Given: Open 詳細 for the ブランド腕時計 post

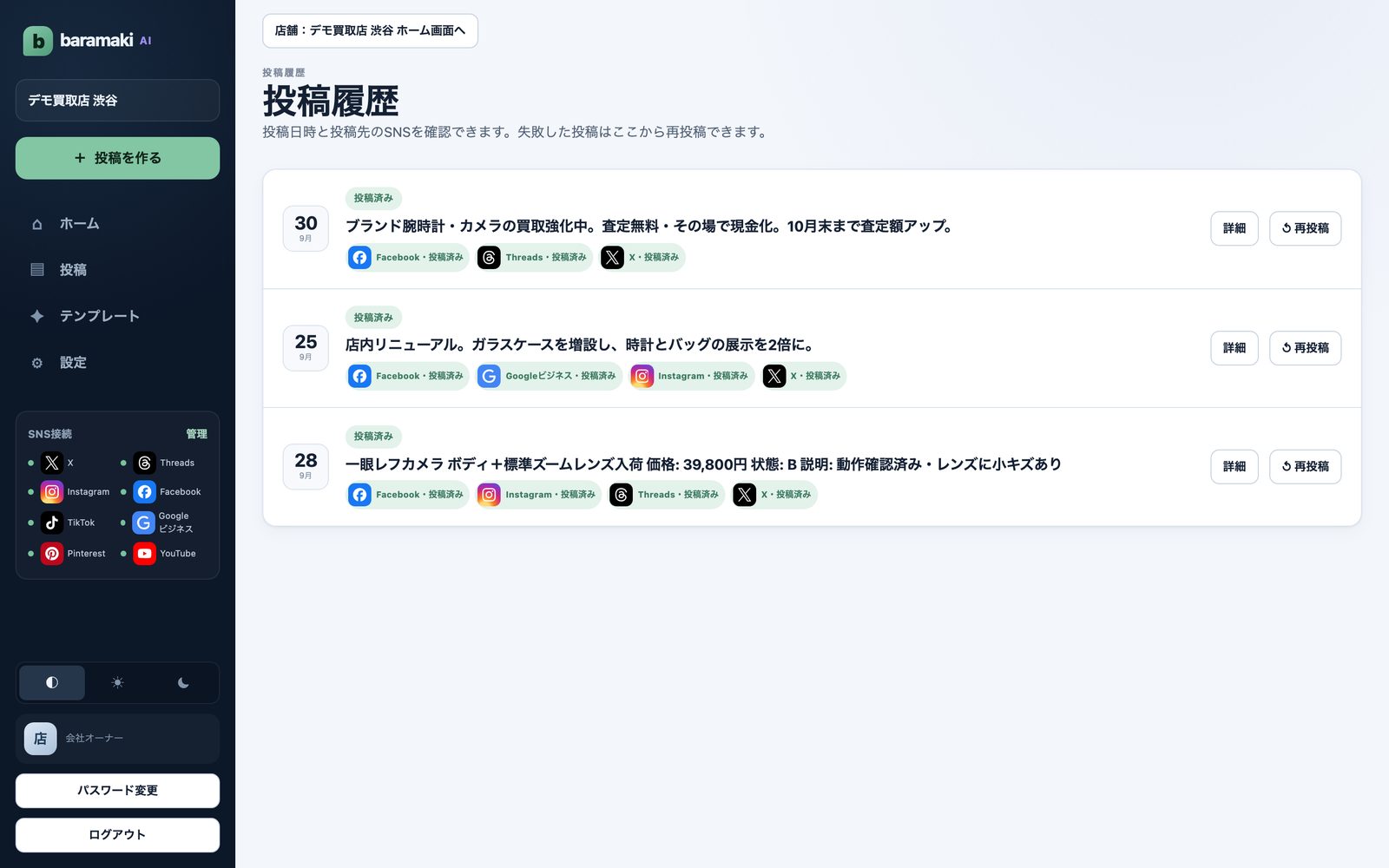Looking at the screenshot, I should pyautogui.click(x=1234, y=228).
